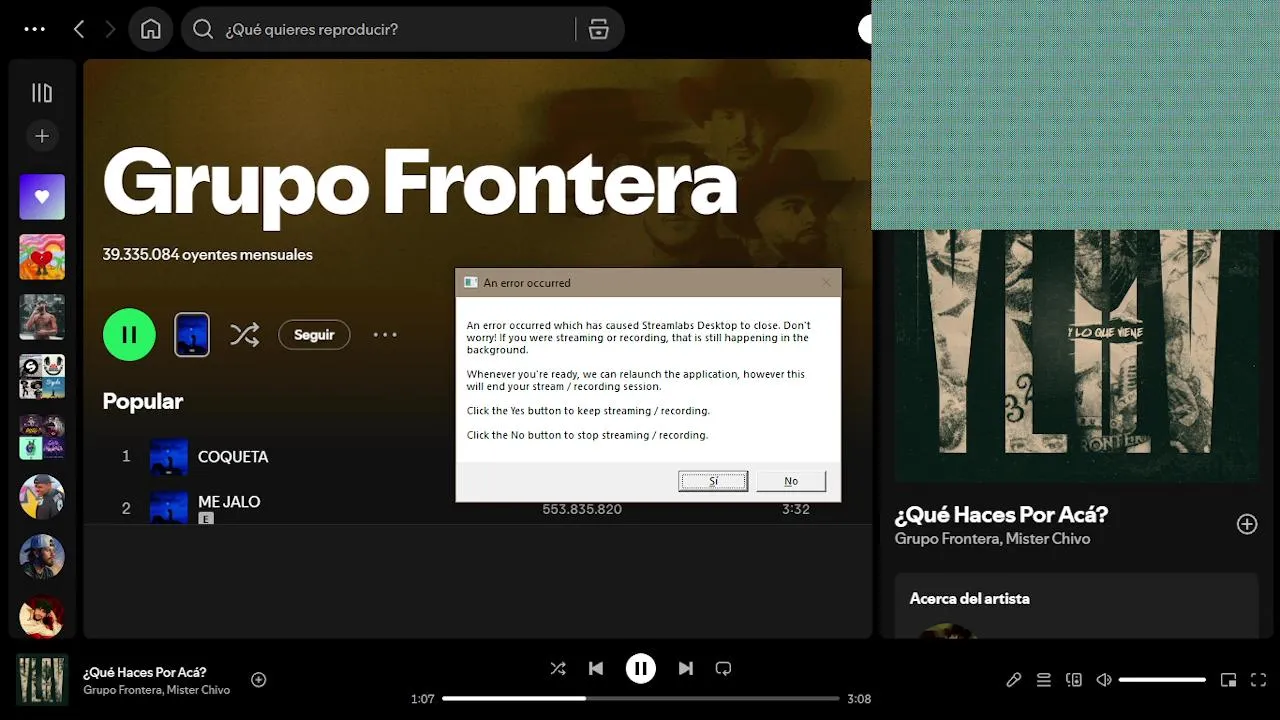1280x720 pixels.
Task: Open the bottom red-hat avatar in sidebar
Action: pos(42,616)
